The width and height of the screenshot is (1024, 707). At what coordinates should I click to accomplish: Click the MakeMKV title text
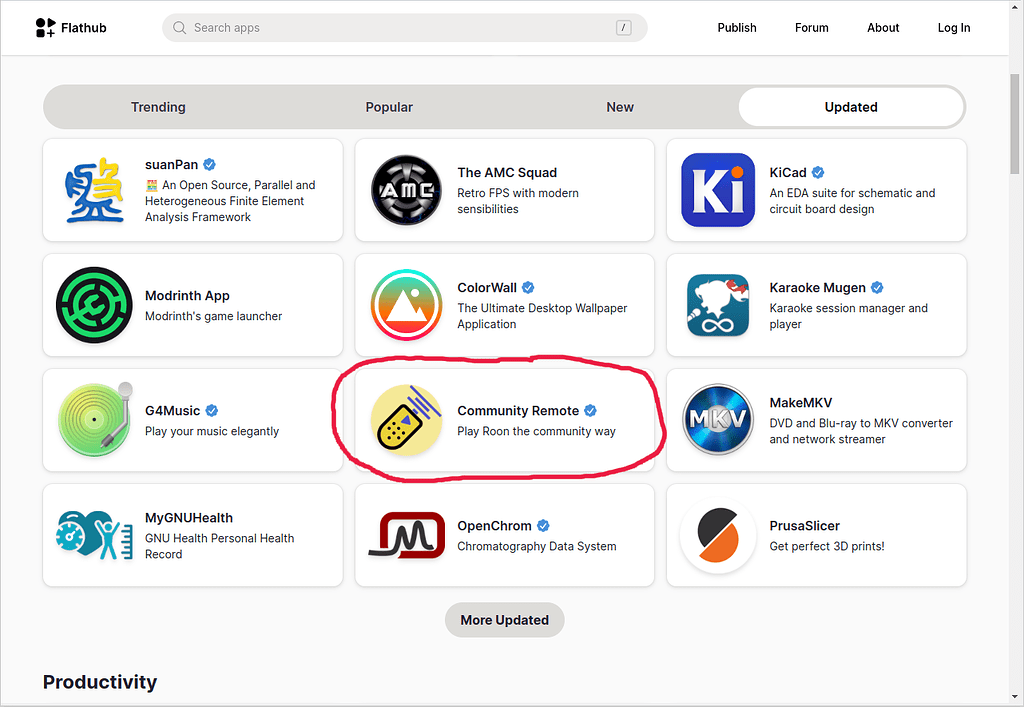(801, 403)
